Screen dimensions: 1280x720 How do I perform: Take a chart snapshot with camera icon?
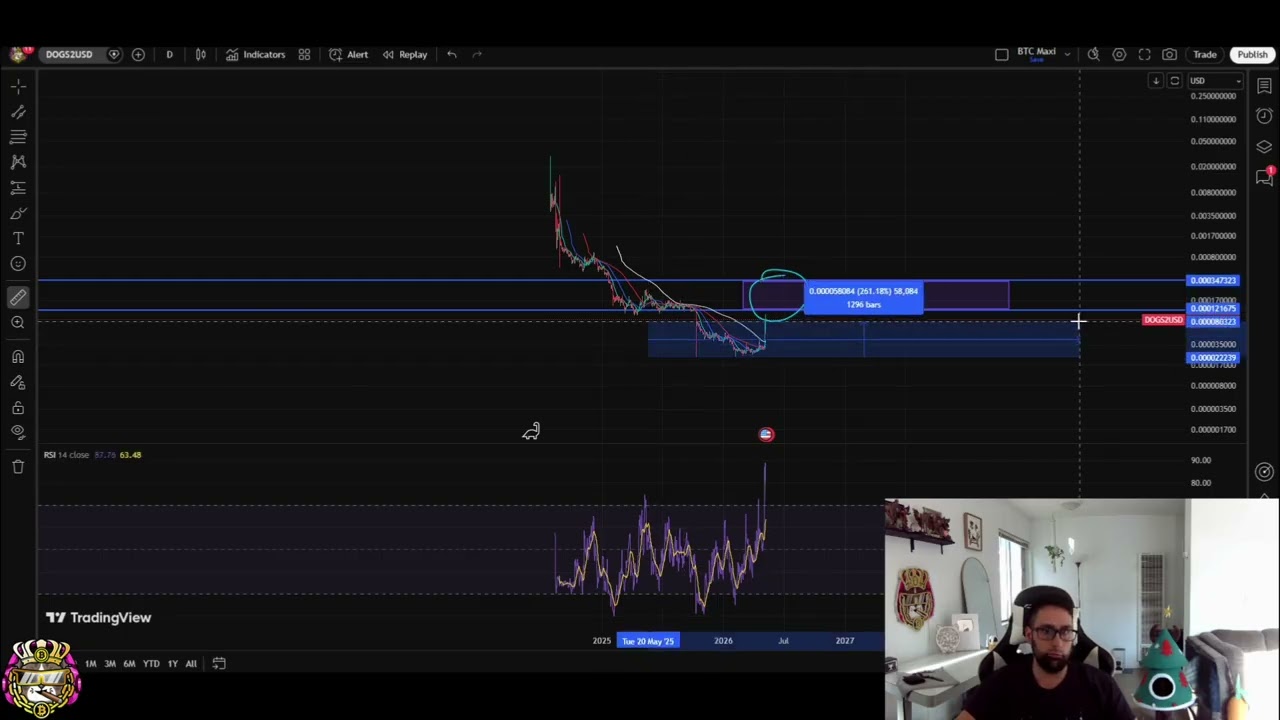pyautogui.click(x=1169, y=54)
